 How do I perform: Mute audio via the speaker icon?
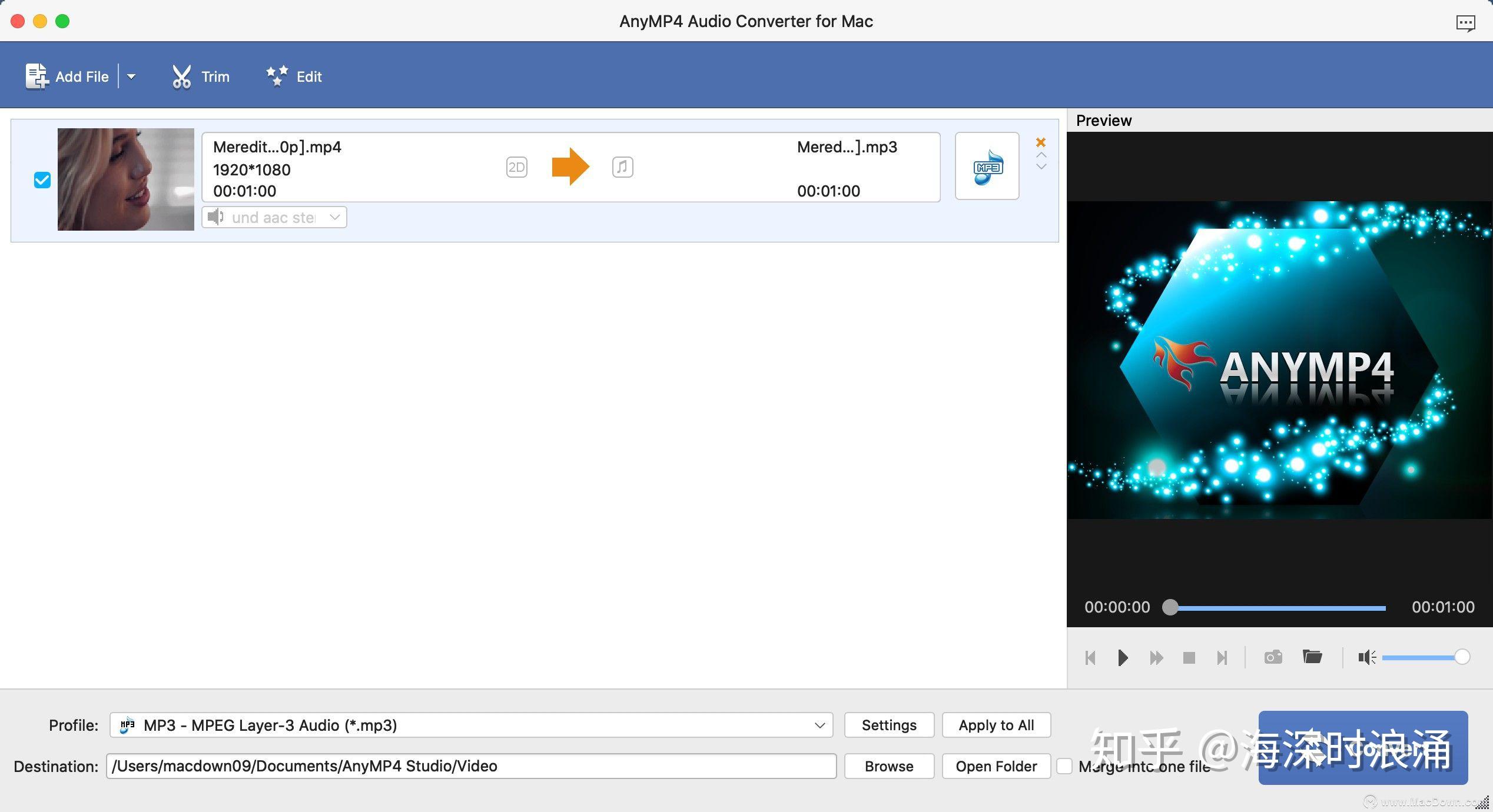(x=1366, y=657)
